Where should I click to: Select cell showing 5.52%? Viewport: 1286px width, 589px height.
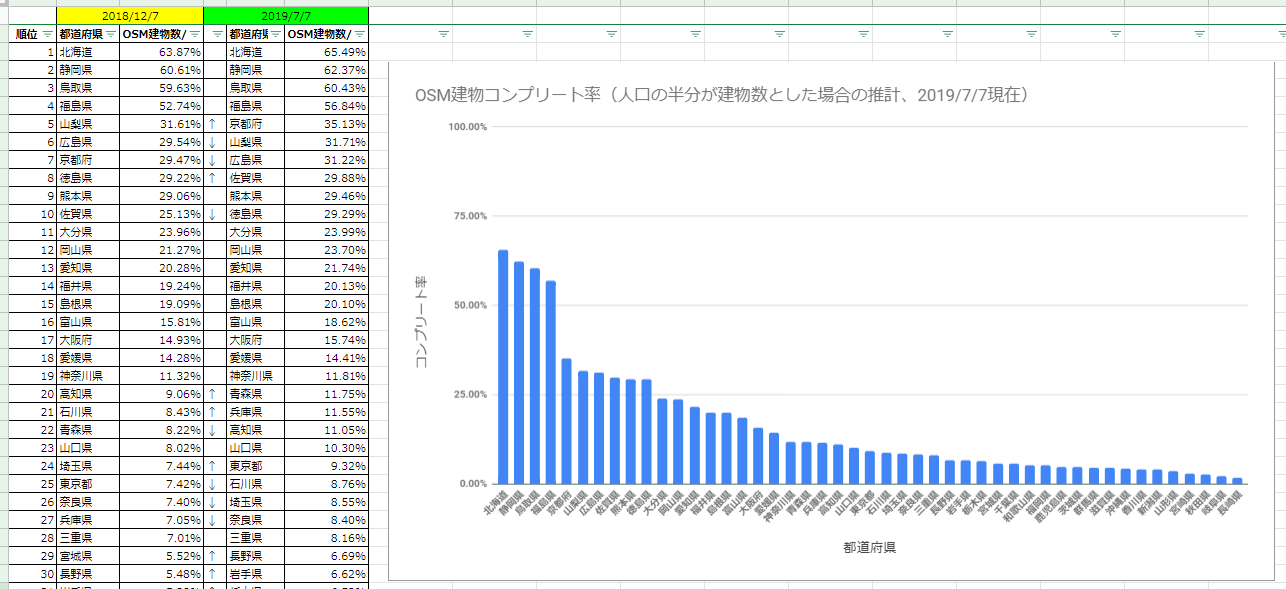coord(160,556)
